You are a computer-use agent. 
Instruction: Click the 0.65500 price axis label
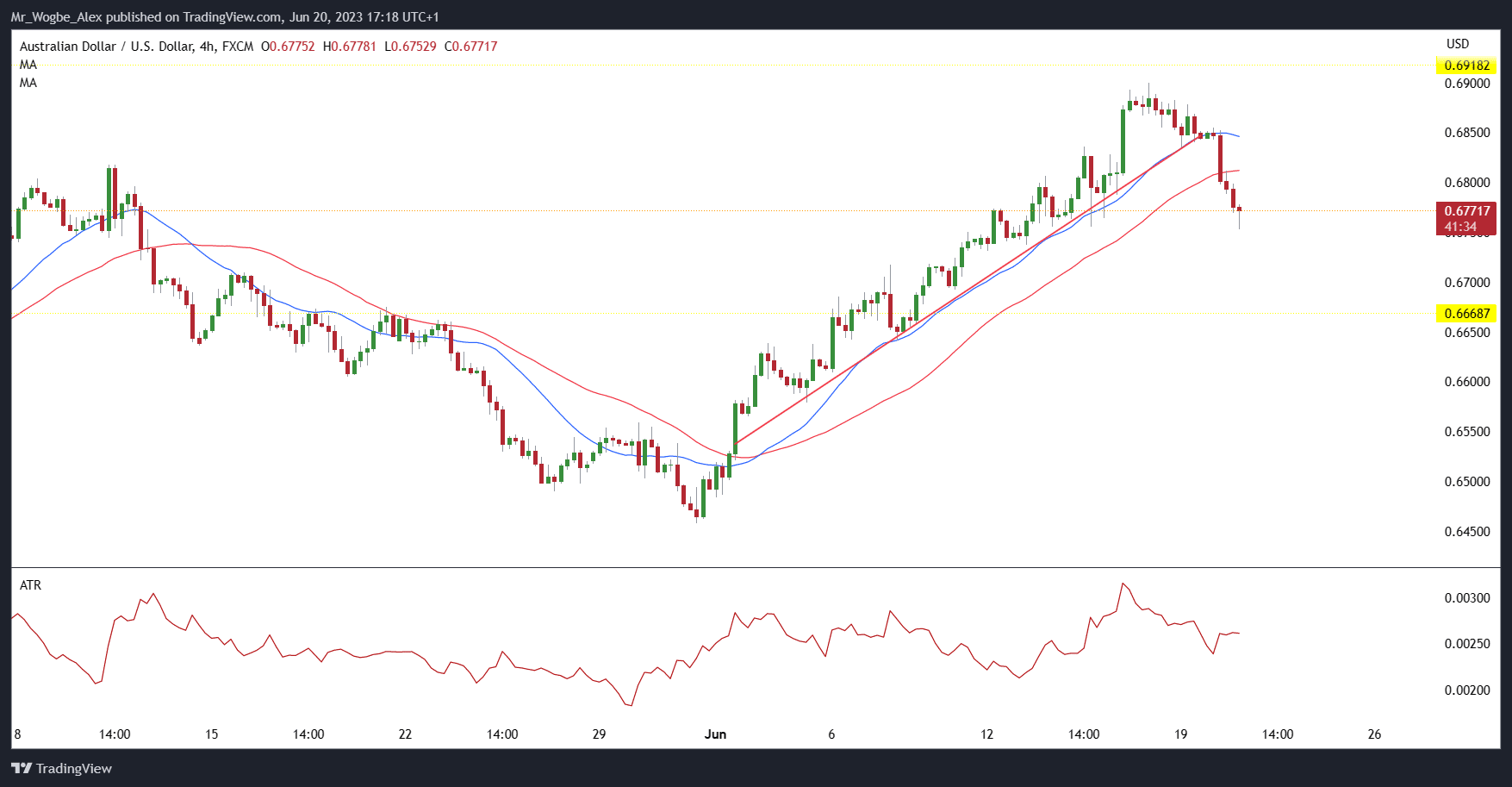pos(1466,432)
